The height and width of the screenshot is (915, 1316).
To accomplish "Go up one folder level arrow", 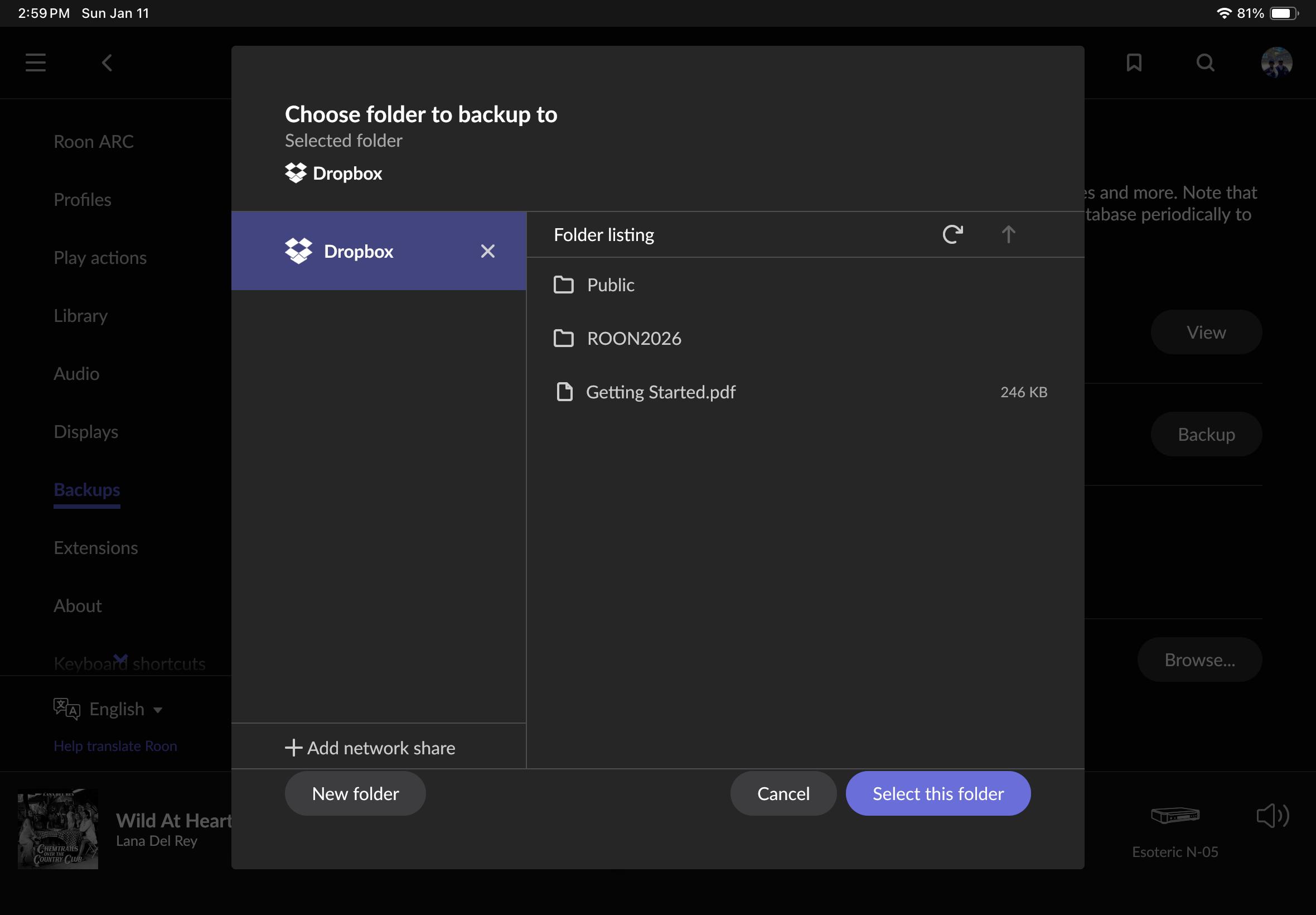I will 1008,234.
